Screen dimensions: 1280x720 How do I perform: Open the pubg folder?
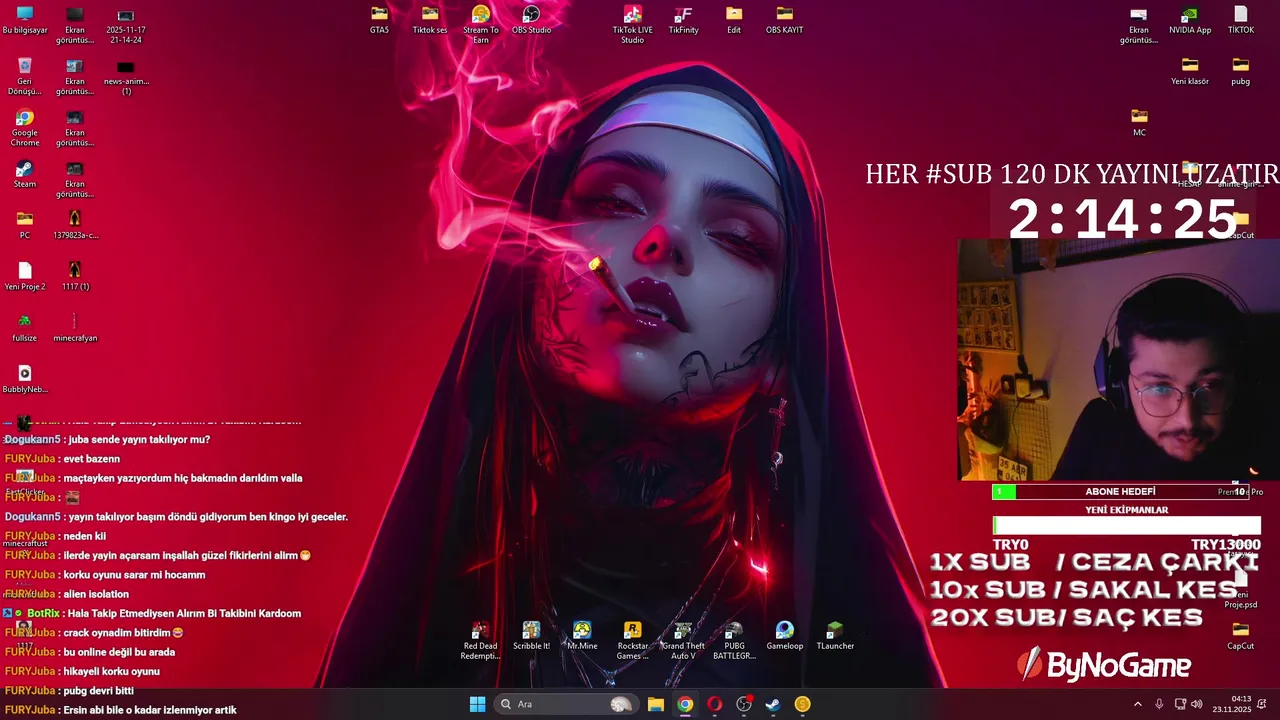click(1241, 71)
